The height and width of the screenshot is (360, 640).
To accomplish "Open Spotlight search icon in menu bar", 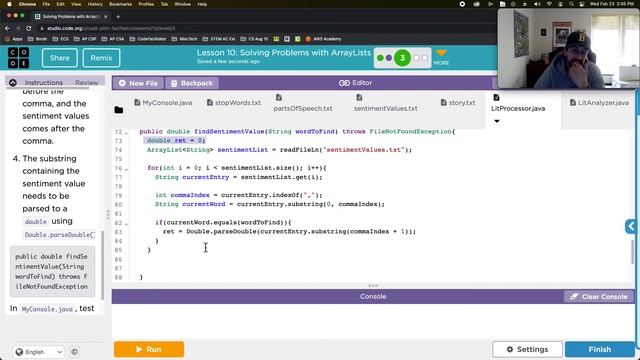I will pos(571,4).
